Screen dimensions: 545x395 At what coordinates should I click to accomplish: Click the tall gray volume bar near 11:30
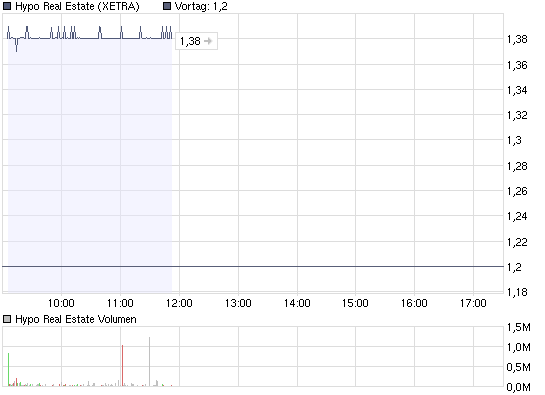coord(149,361)
